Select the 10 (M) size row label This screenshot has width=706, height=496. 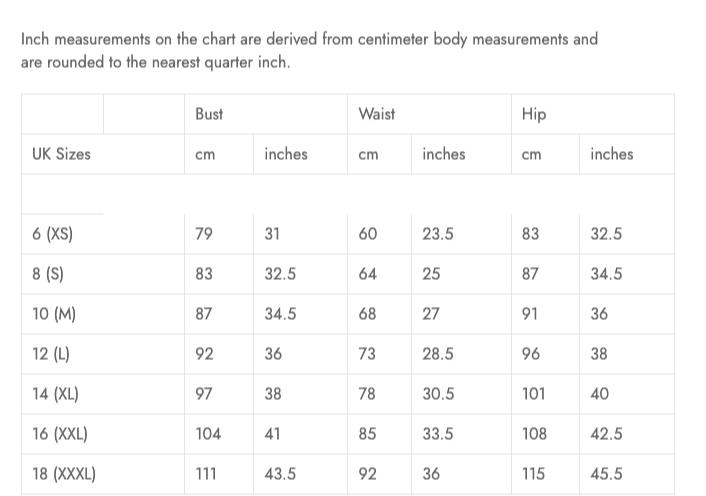pos(54,314)
